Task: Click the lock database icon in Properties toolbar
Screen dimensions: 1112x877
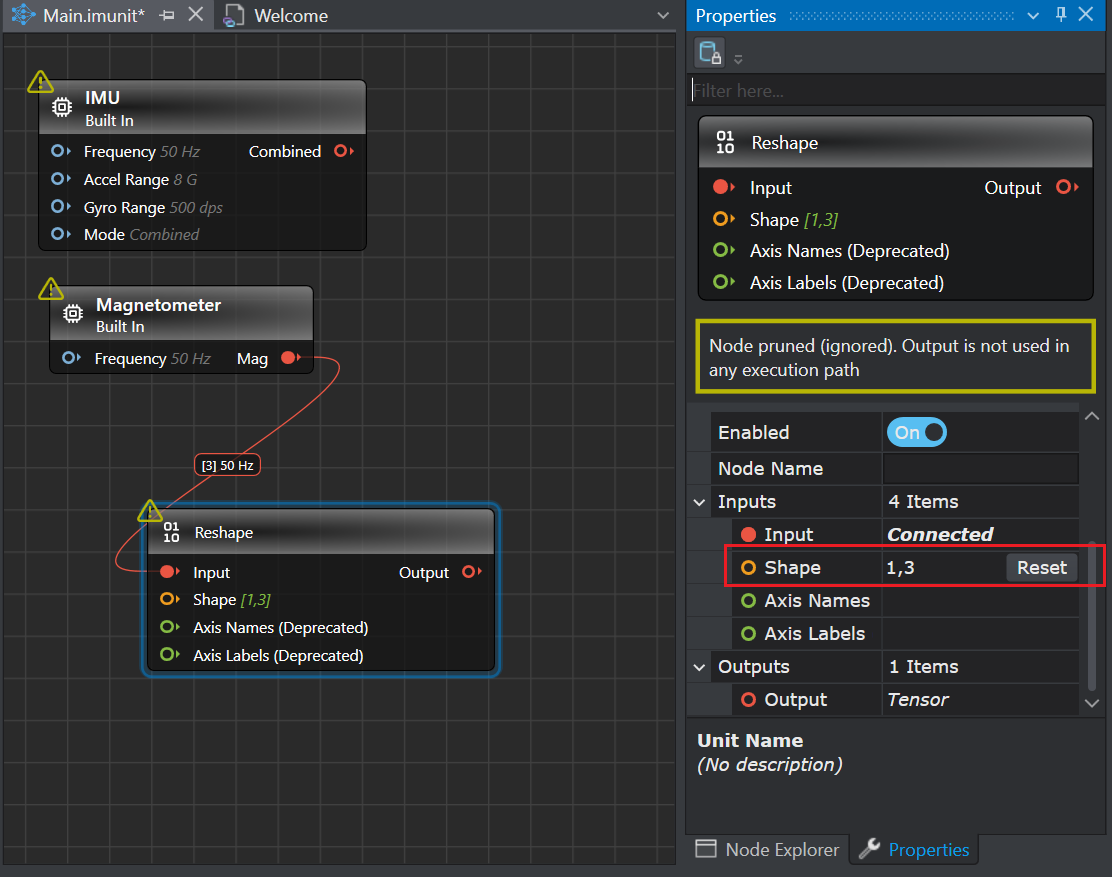Action: [x=710, y=53]
